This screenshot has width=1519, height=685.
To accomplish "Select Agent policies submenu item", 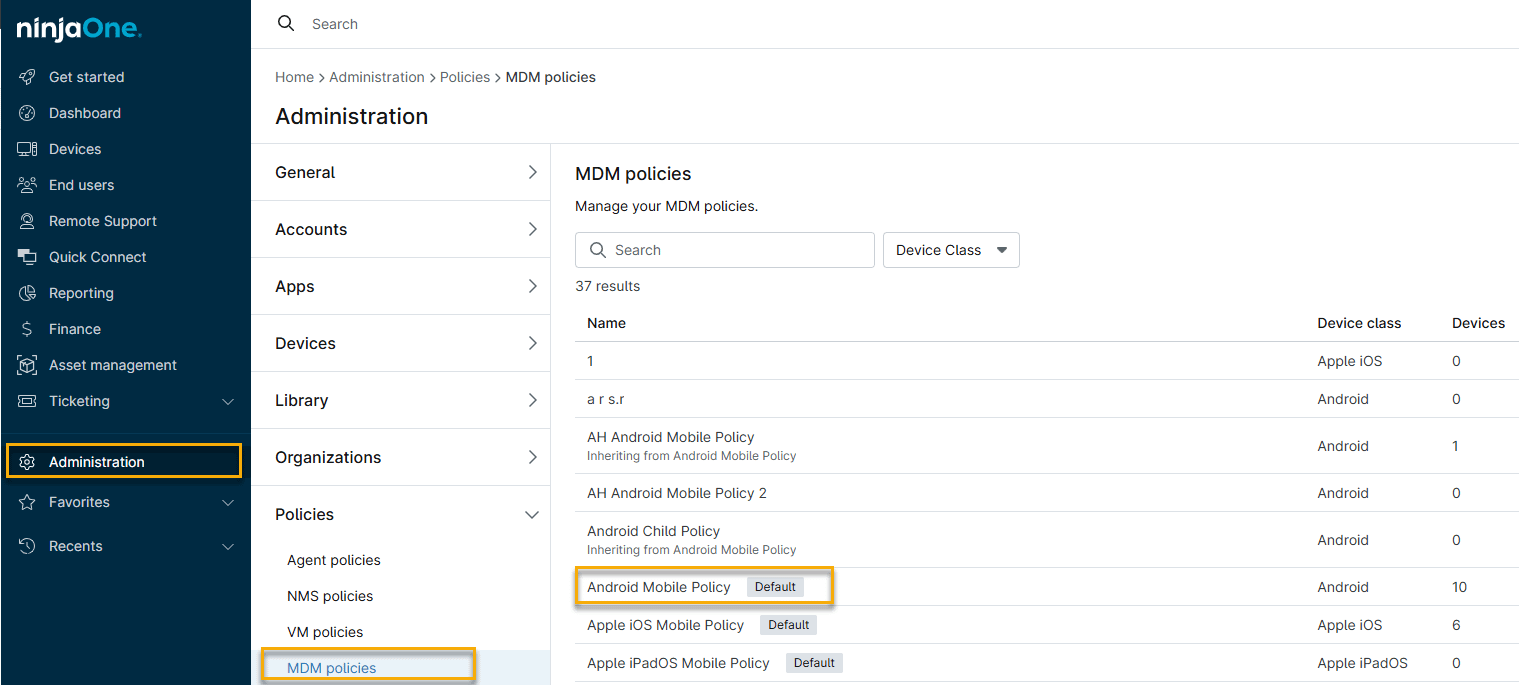I will (333, 560).
